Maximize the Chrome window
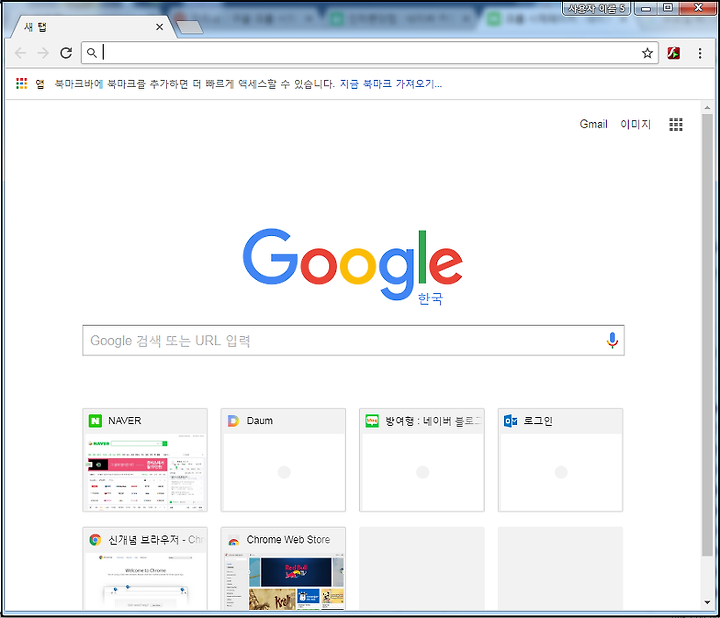The height and width of the screenshot is (618, 720). pyautogui.click(x=668, y=8)
